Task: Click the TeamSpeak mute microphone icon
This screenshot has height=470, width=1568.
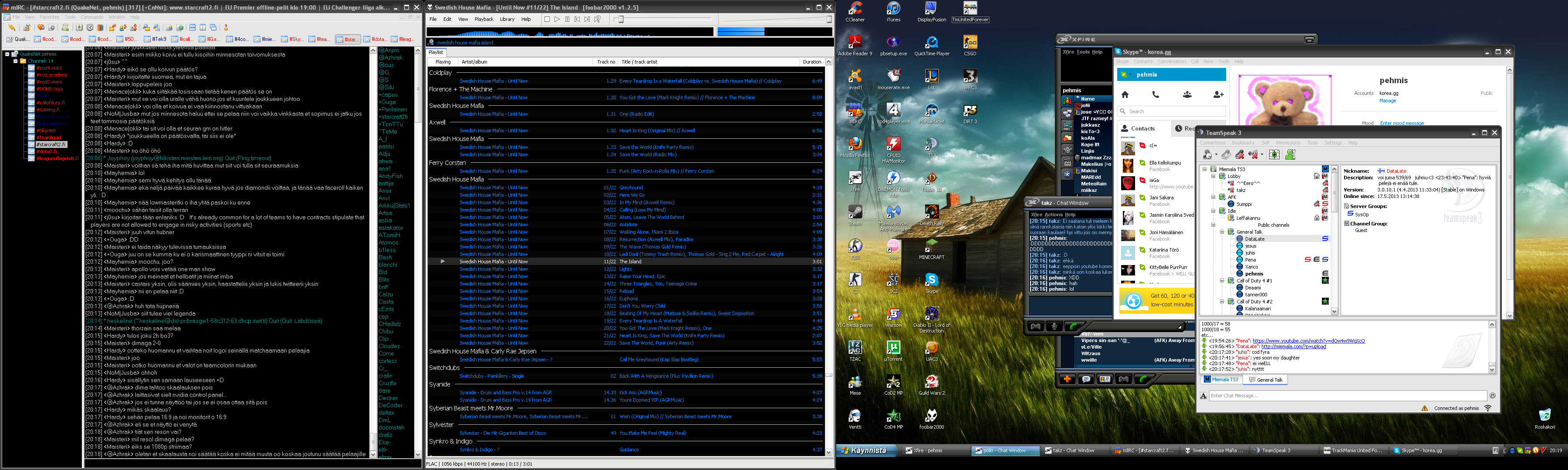Action: pos(1240,154)
